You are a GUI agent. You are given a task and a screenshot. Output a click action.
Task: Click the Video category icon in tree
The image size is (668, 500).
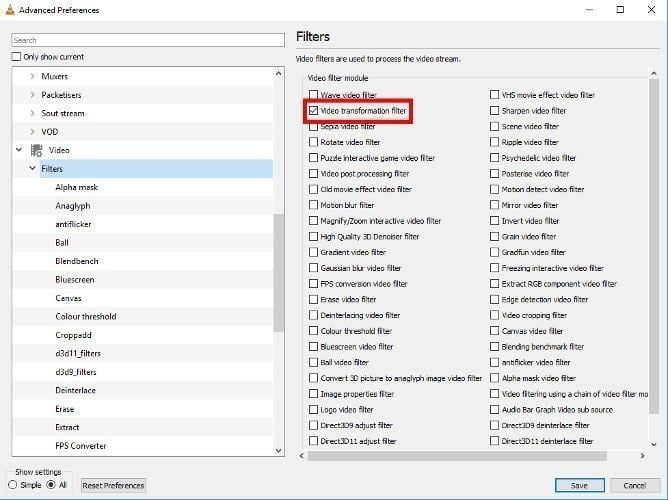(x=36, y=150)
